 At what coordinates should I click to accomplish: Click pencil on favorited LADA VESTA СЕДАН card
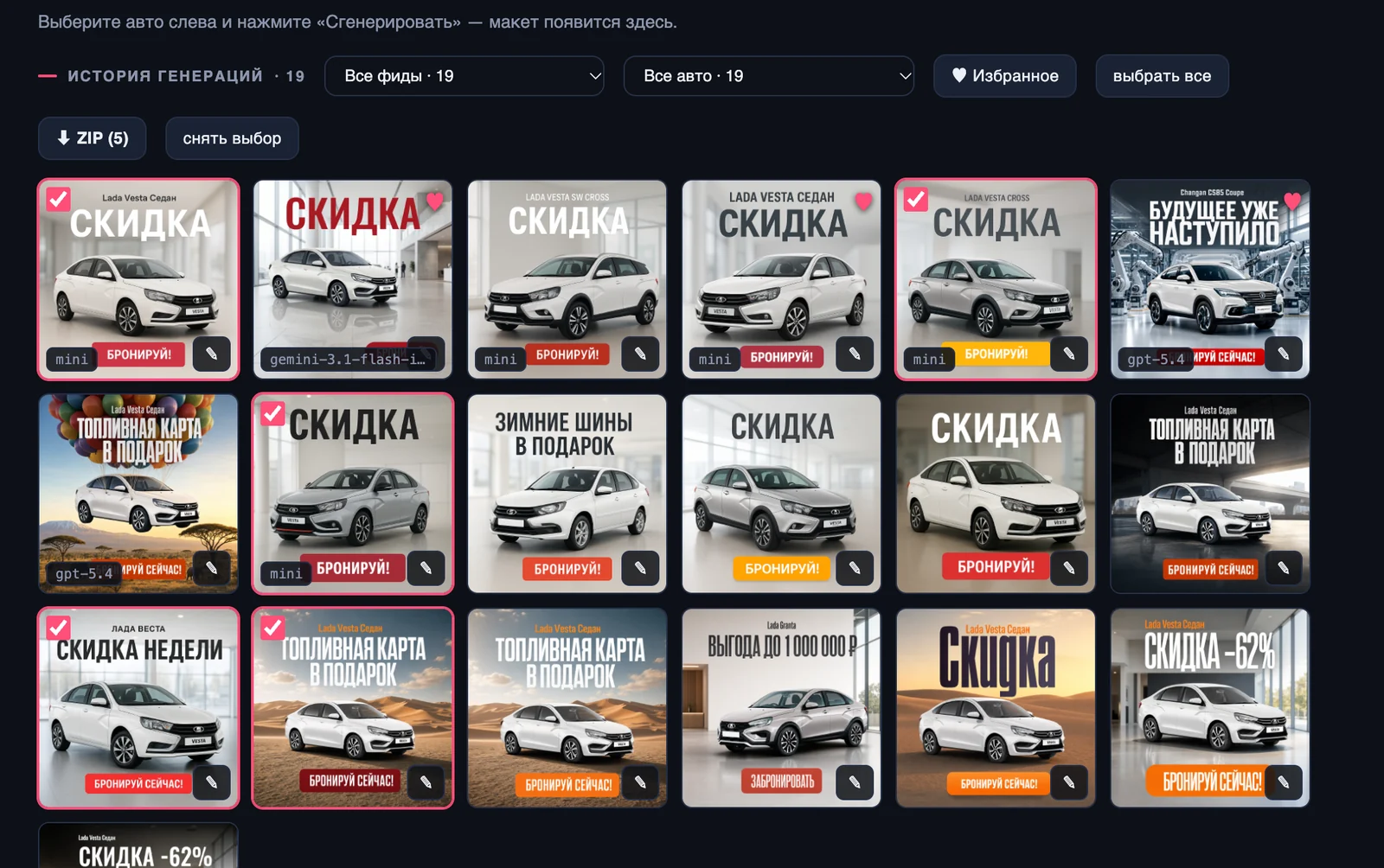pos(855,354)
